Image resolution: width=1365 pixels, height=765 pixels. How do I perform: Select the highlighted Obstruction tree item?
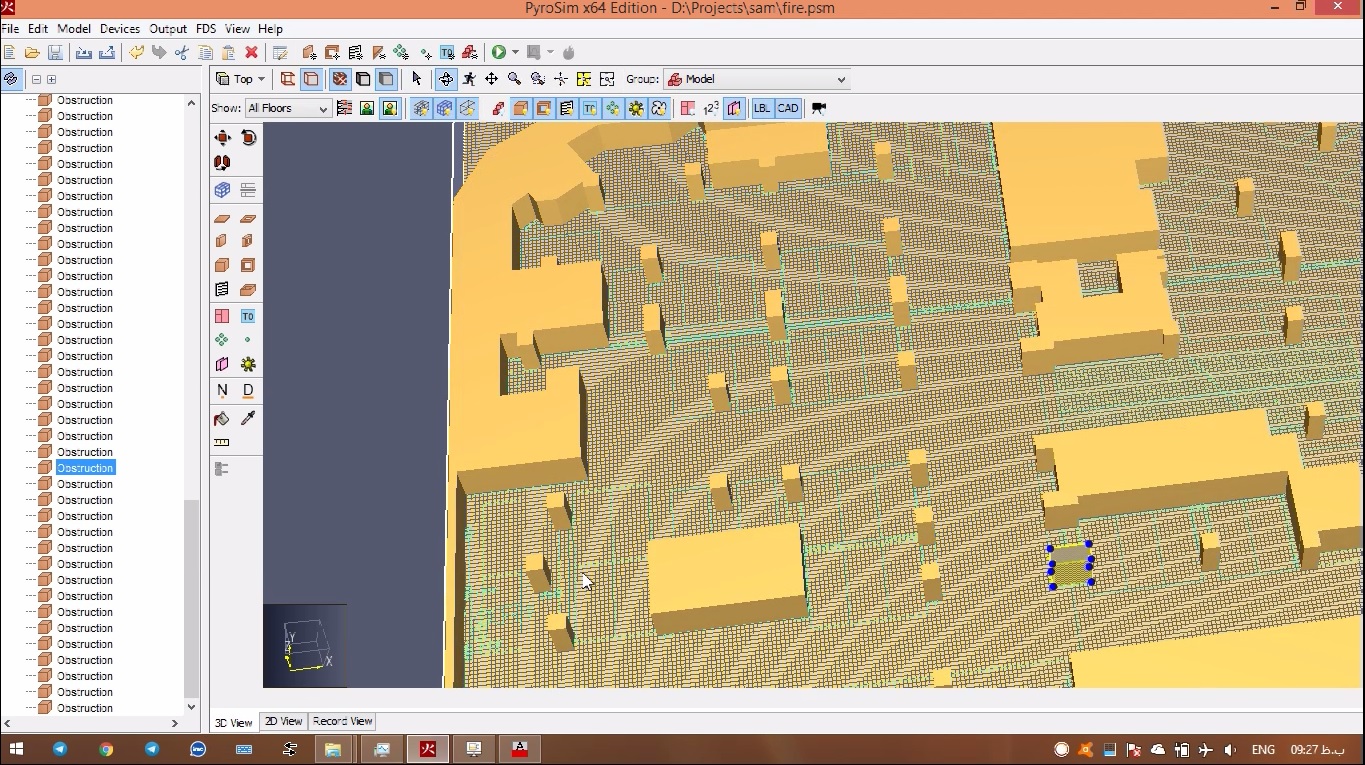pyautogui.click(x=85, y=468)
